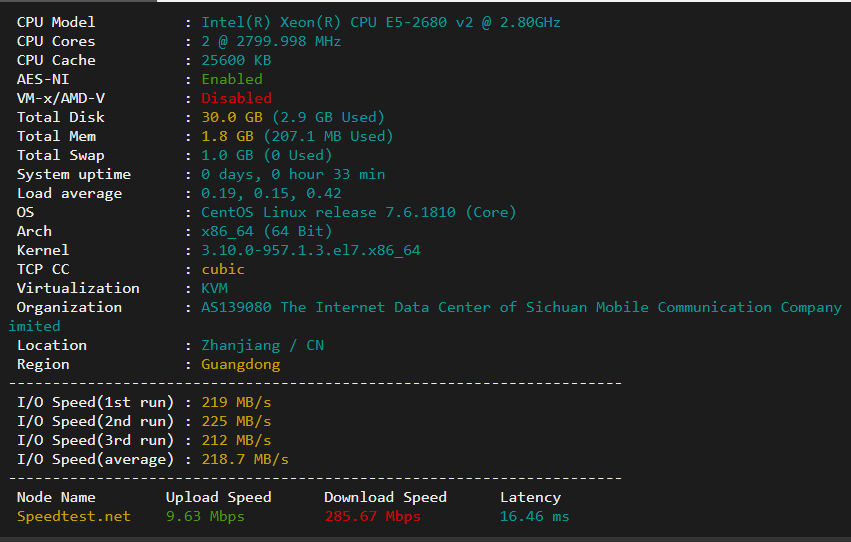Screen dimensions: 851x542
Task: Click the 2nd run I/O speed 225 MB/s
Action: 236,421
